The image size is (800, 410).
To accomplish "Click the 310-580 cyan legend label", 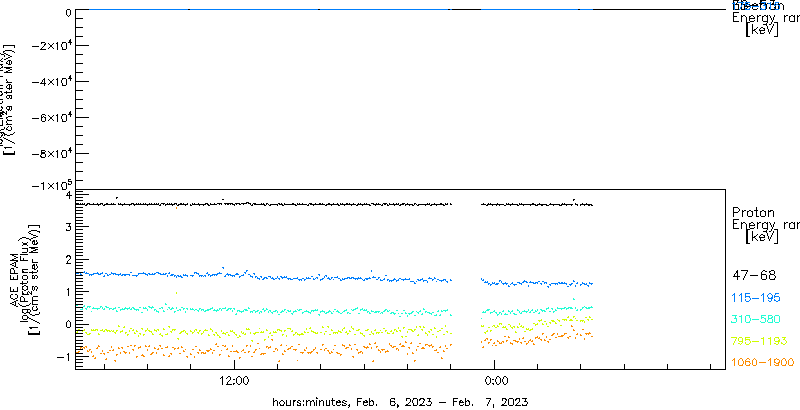I will (756, 320).
